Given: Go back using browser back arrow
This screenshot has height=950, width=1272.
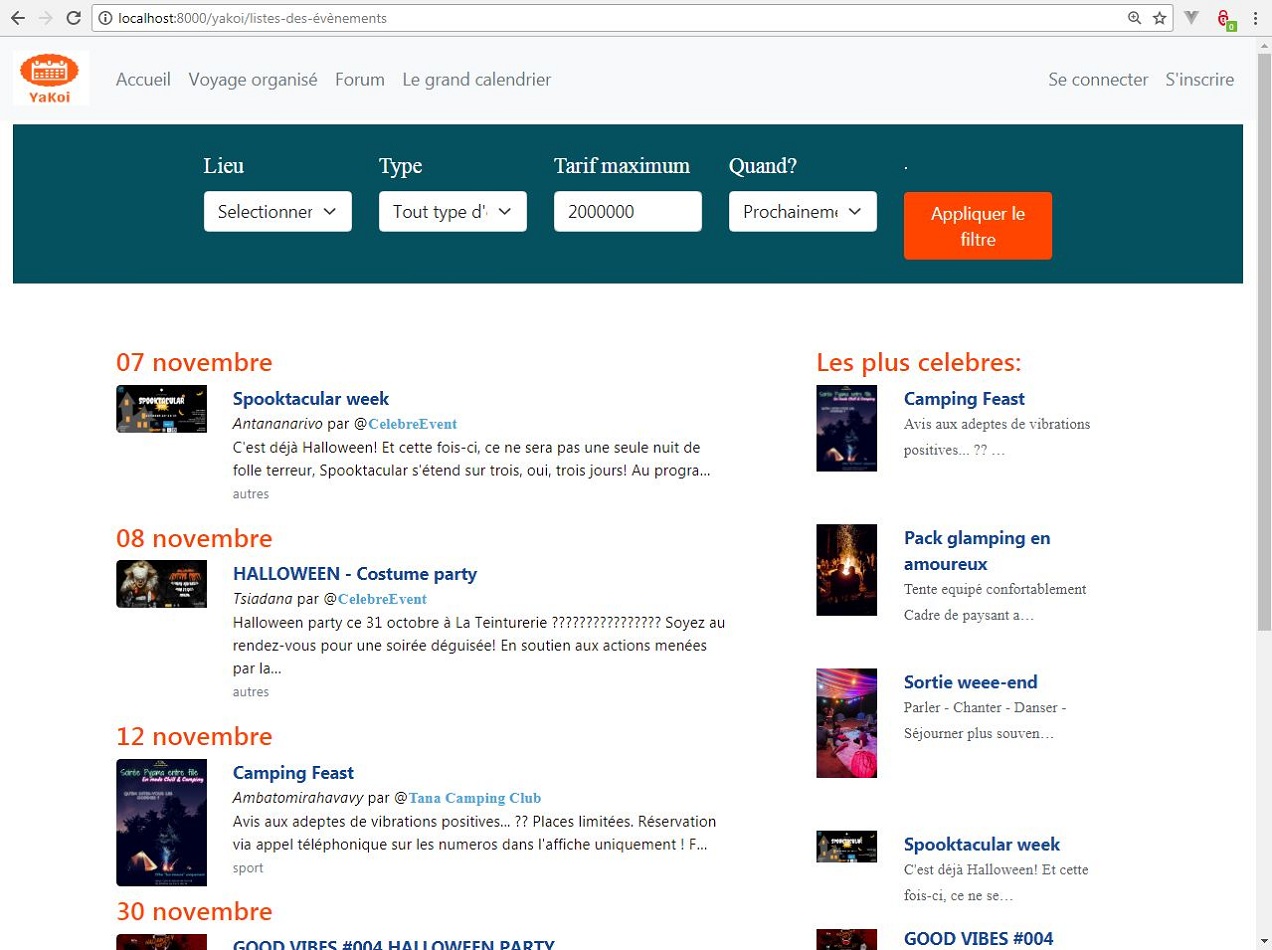Looking at the screenshot, I should [x=18, y=18].
